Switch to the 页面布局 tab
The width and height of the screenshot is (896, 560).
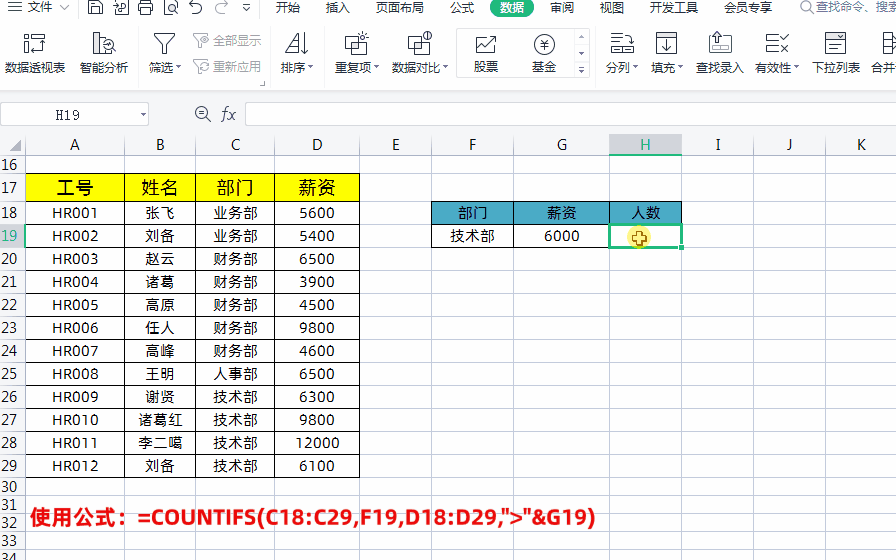pos(399,7)
